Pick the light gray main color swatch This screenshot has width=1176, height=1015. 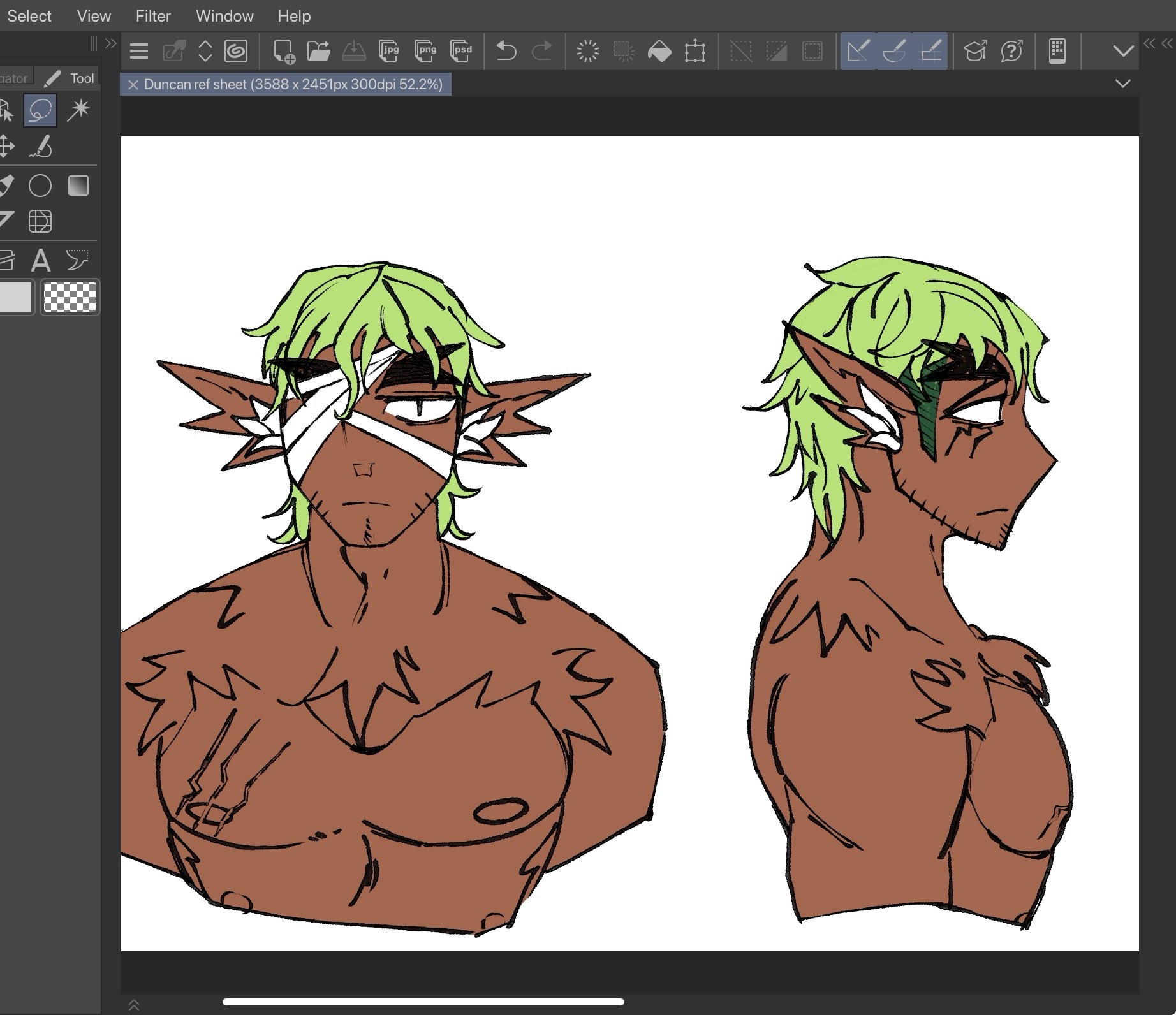pyautogui.click(x=15, y=297)
